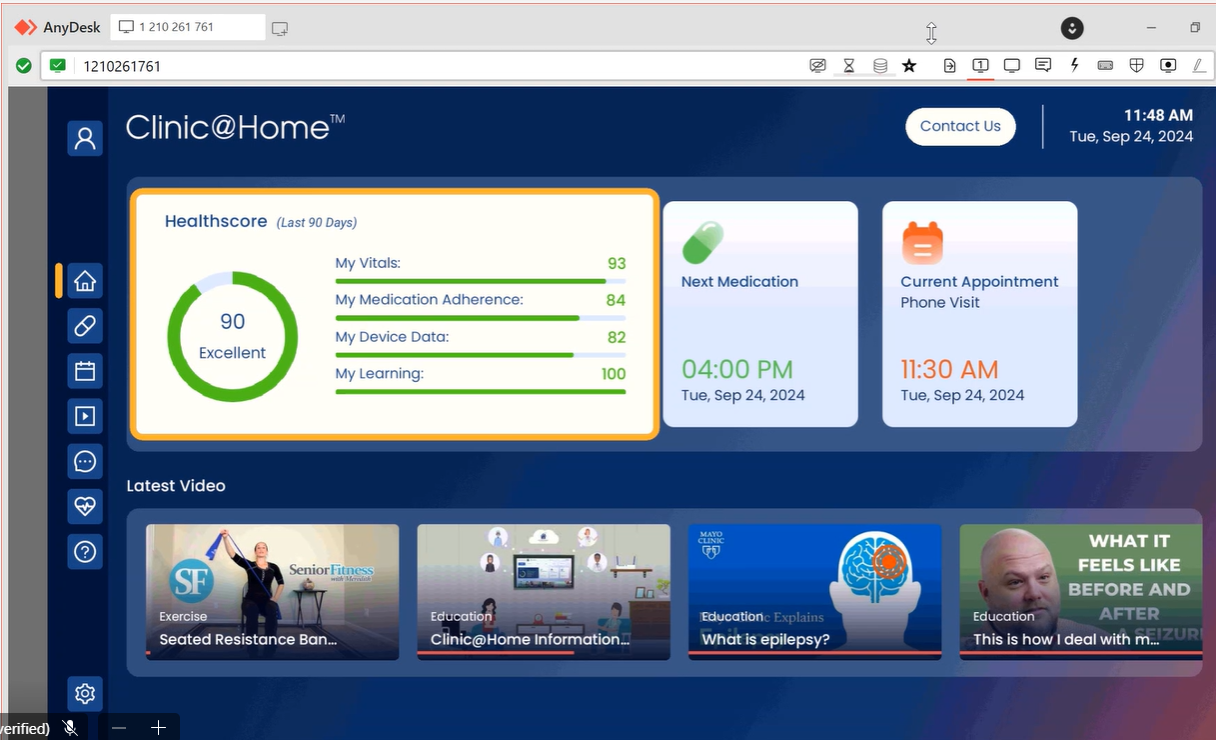This screenshot has height=740, width=1216.
Task: Toggle the muted microphone icon
Action: (70, 728)
